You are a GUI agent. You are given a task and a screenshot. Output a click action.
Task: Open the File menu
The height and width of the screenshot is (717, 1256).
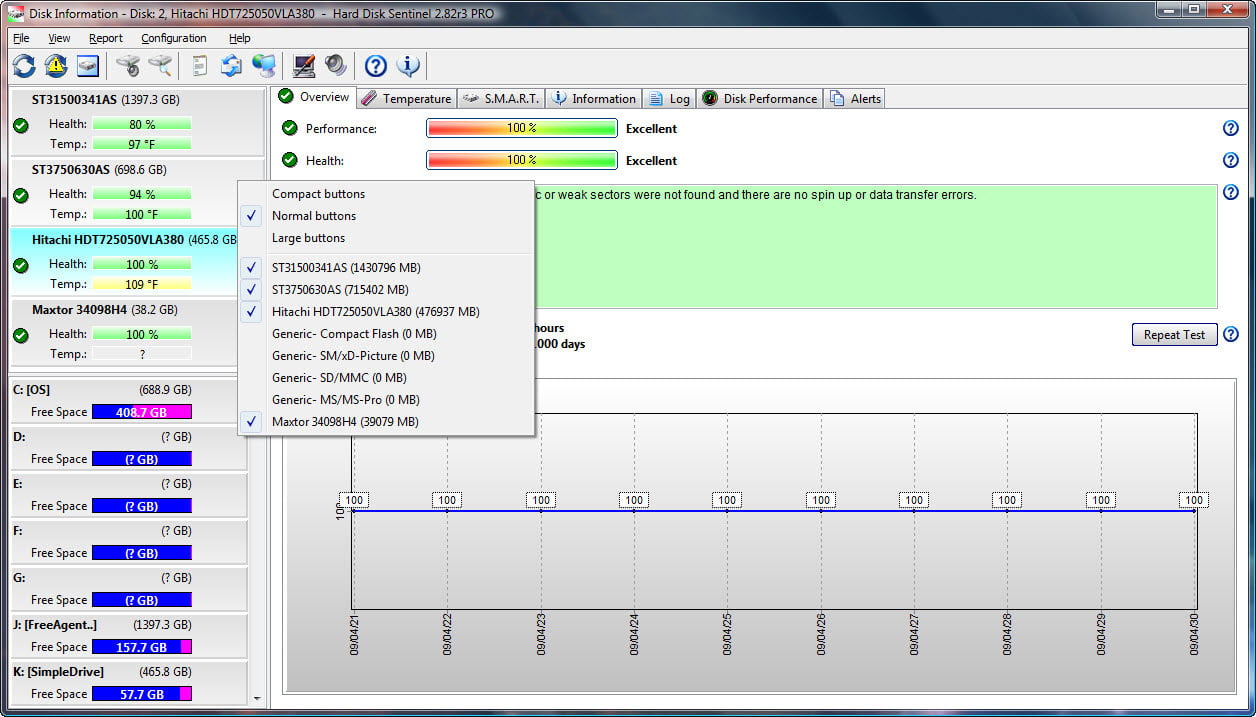(x=21, y=38)
